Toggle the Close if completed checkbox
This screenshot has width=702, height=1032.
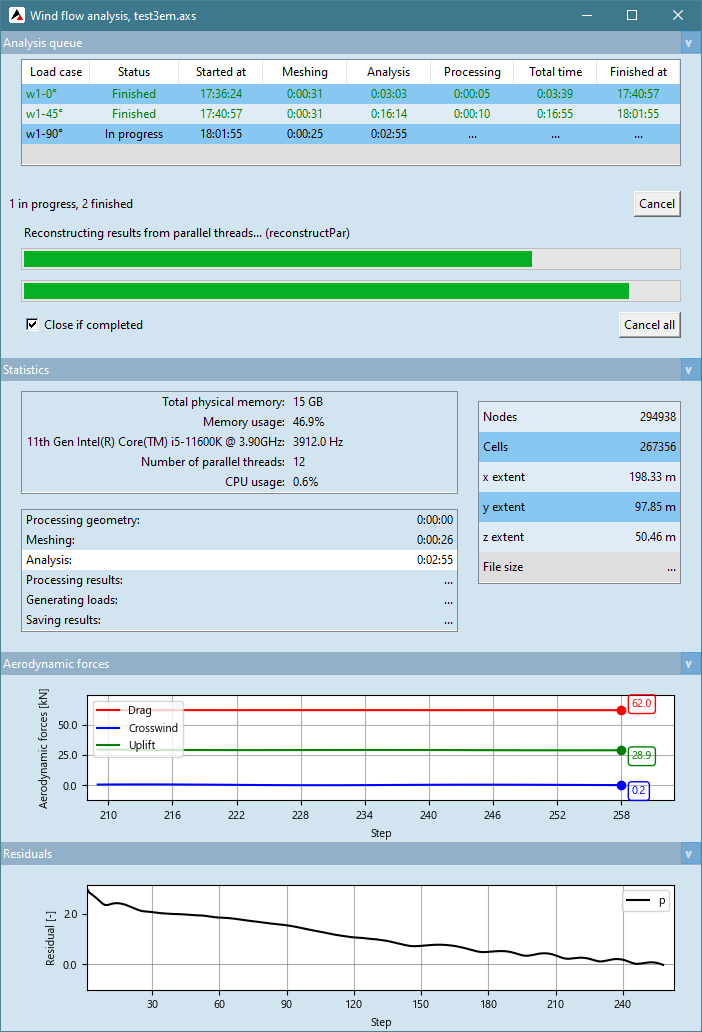[32, 325]
